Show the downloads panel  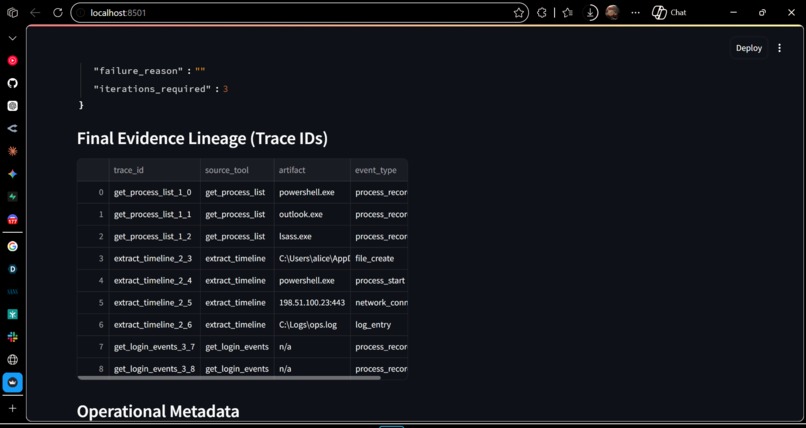coord(591,13)
